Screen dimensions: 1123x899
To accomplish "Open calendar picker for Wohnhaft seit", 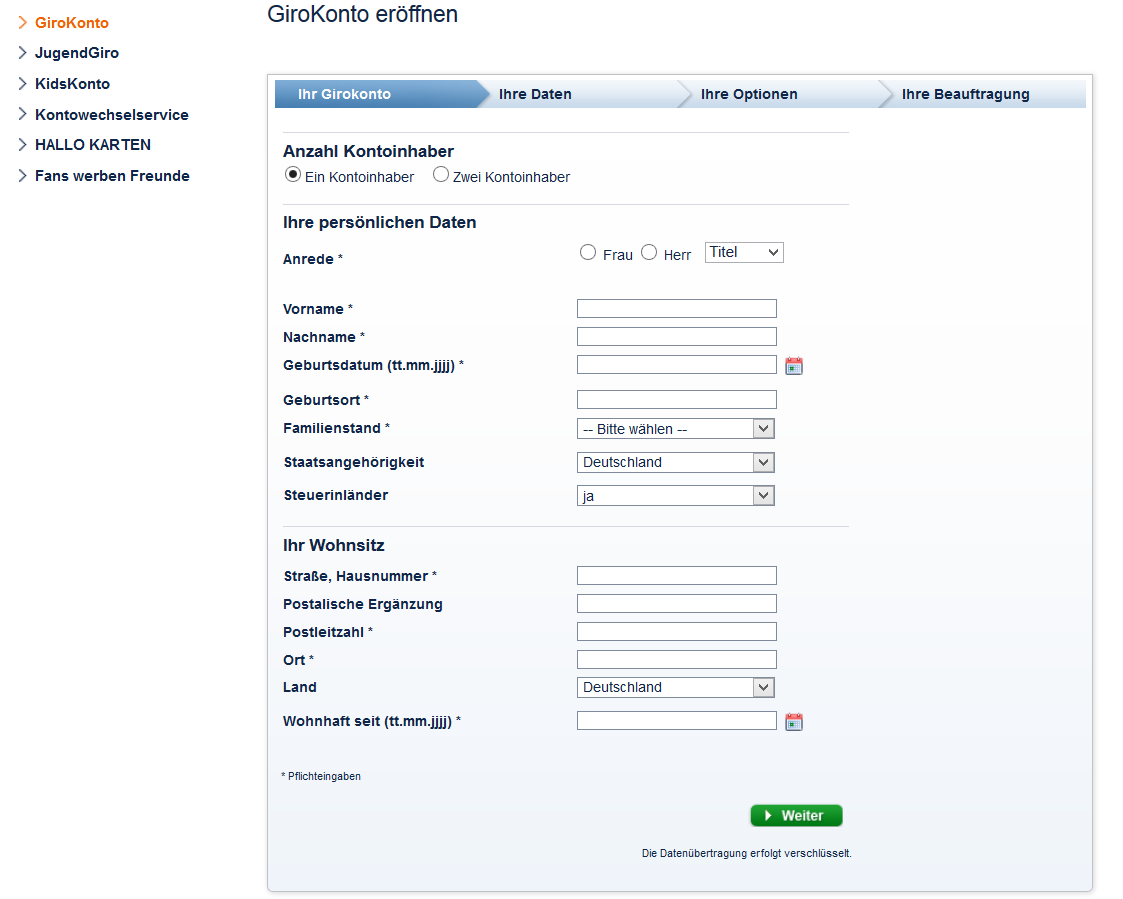I will point(794,721).
